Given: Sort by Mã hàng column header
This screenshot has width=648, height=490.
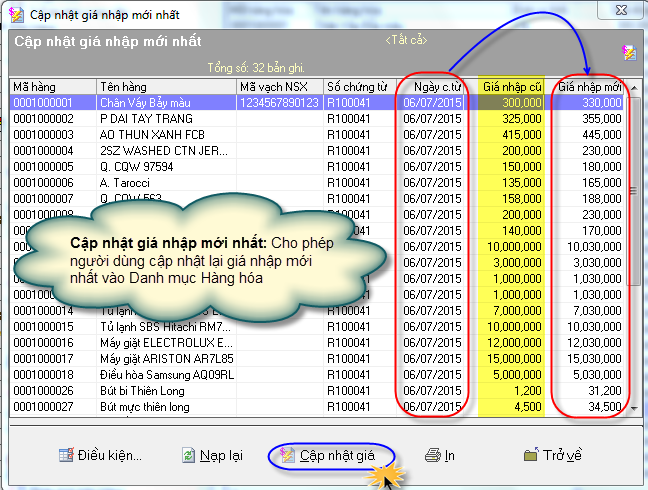Looking at the screenshot, I should (52, 87).
